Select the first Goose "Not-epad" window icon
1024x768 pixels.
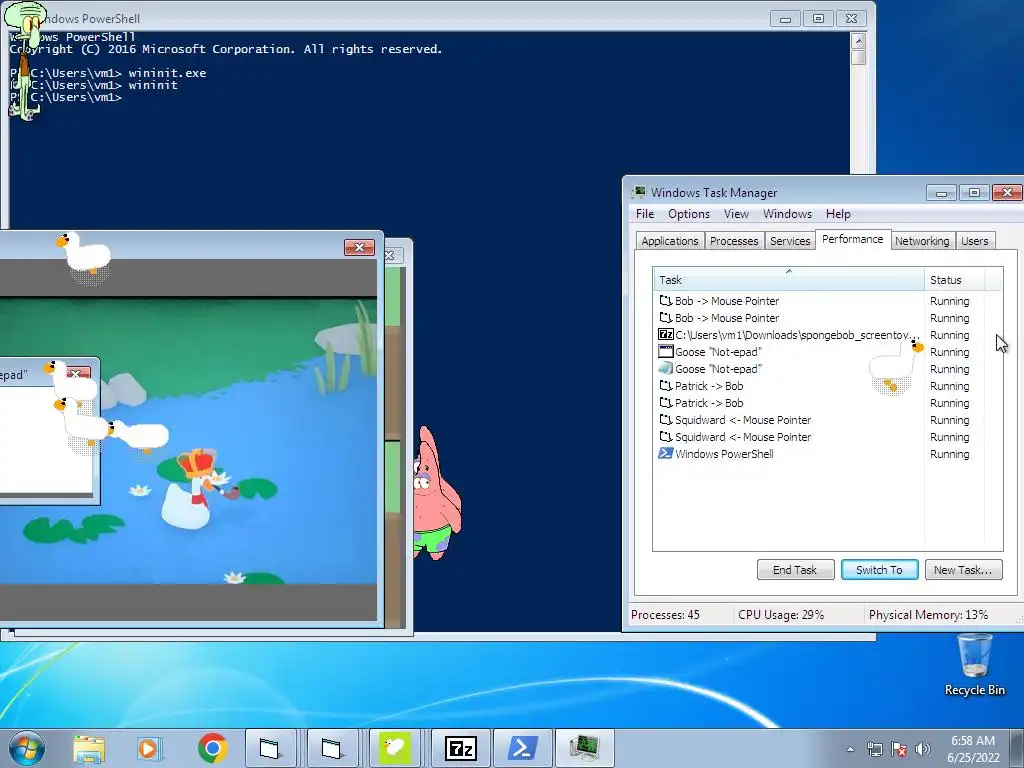click(665, 351)
